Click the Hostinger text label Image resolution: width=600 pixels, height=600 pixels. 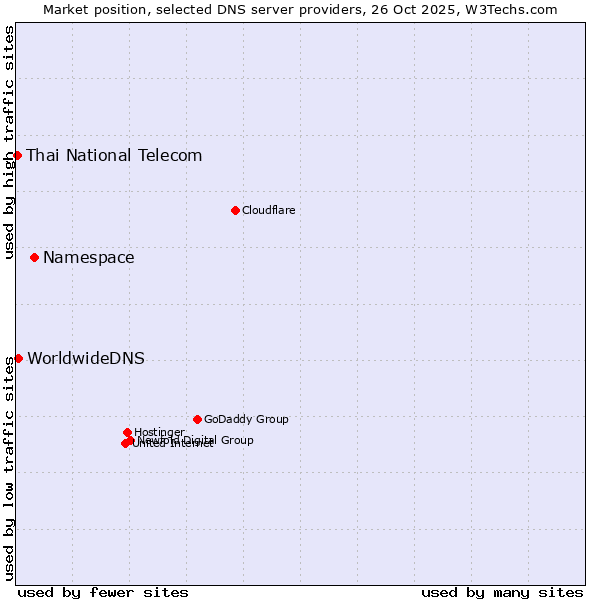coord(159,432)
